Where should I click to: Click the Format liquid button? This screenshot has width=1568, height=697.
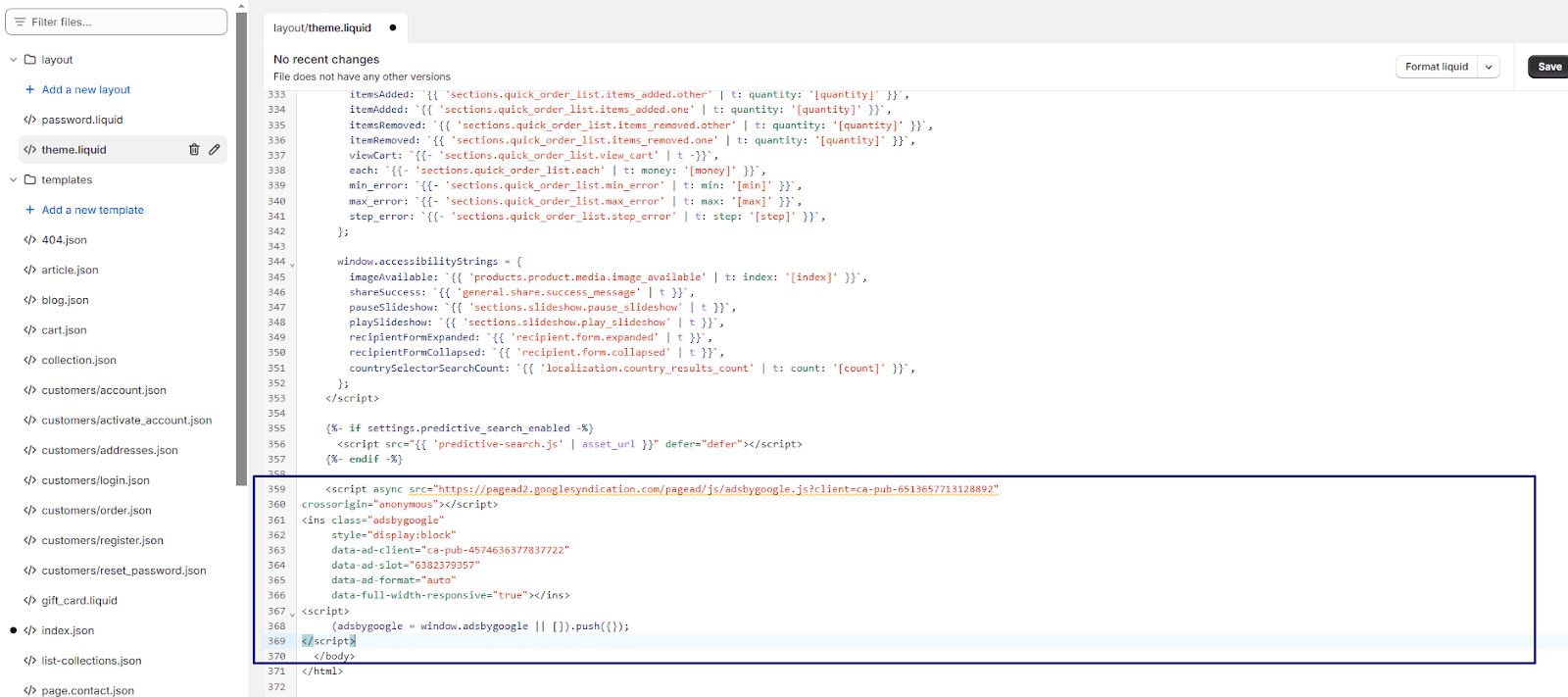pos(1437,67)
